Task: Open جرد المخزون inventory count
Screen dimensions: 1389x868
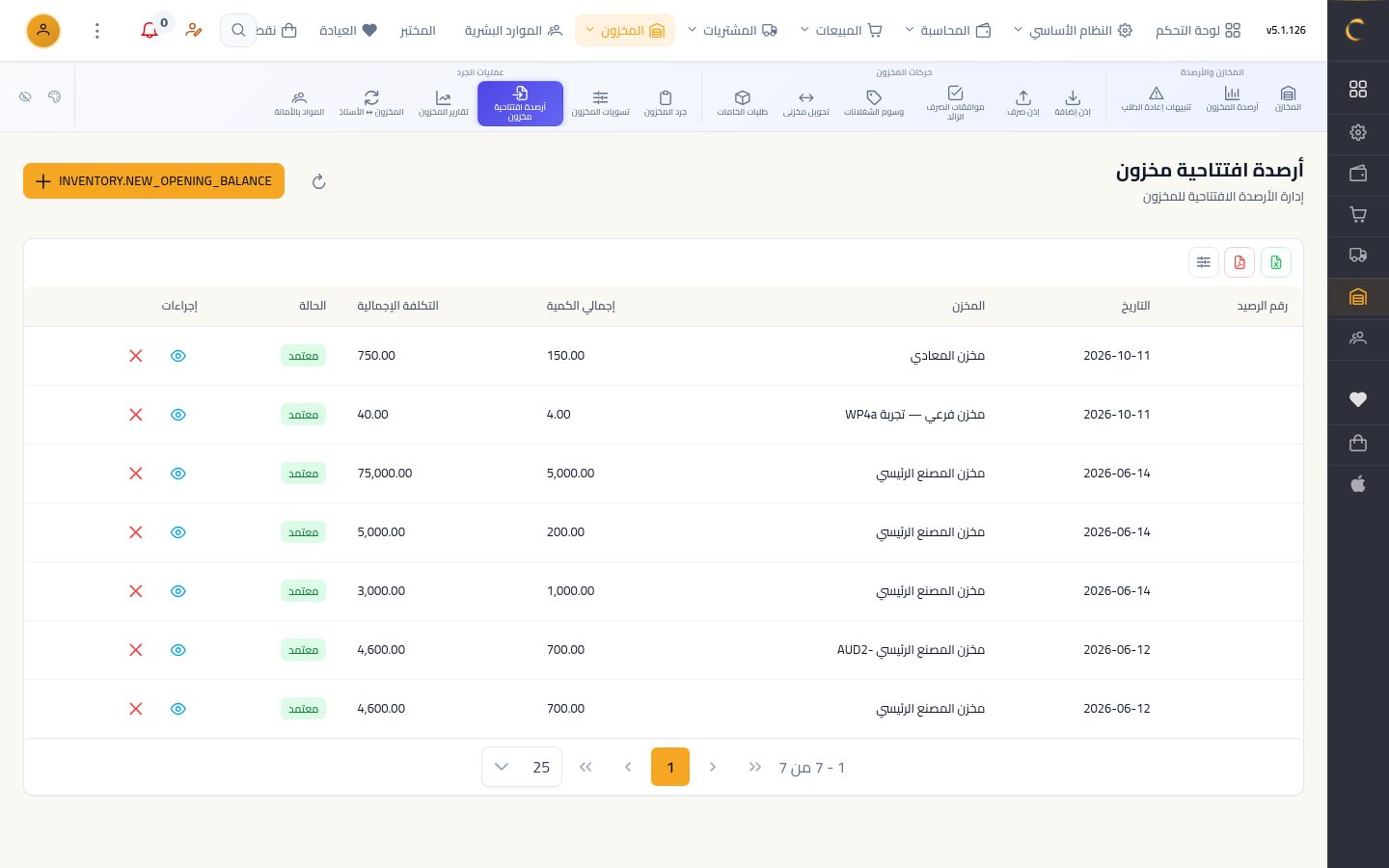Action: 666,102
